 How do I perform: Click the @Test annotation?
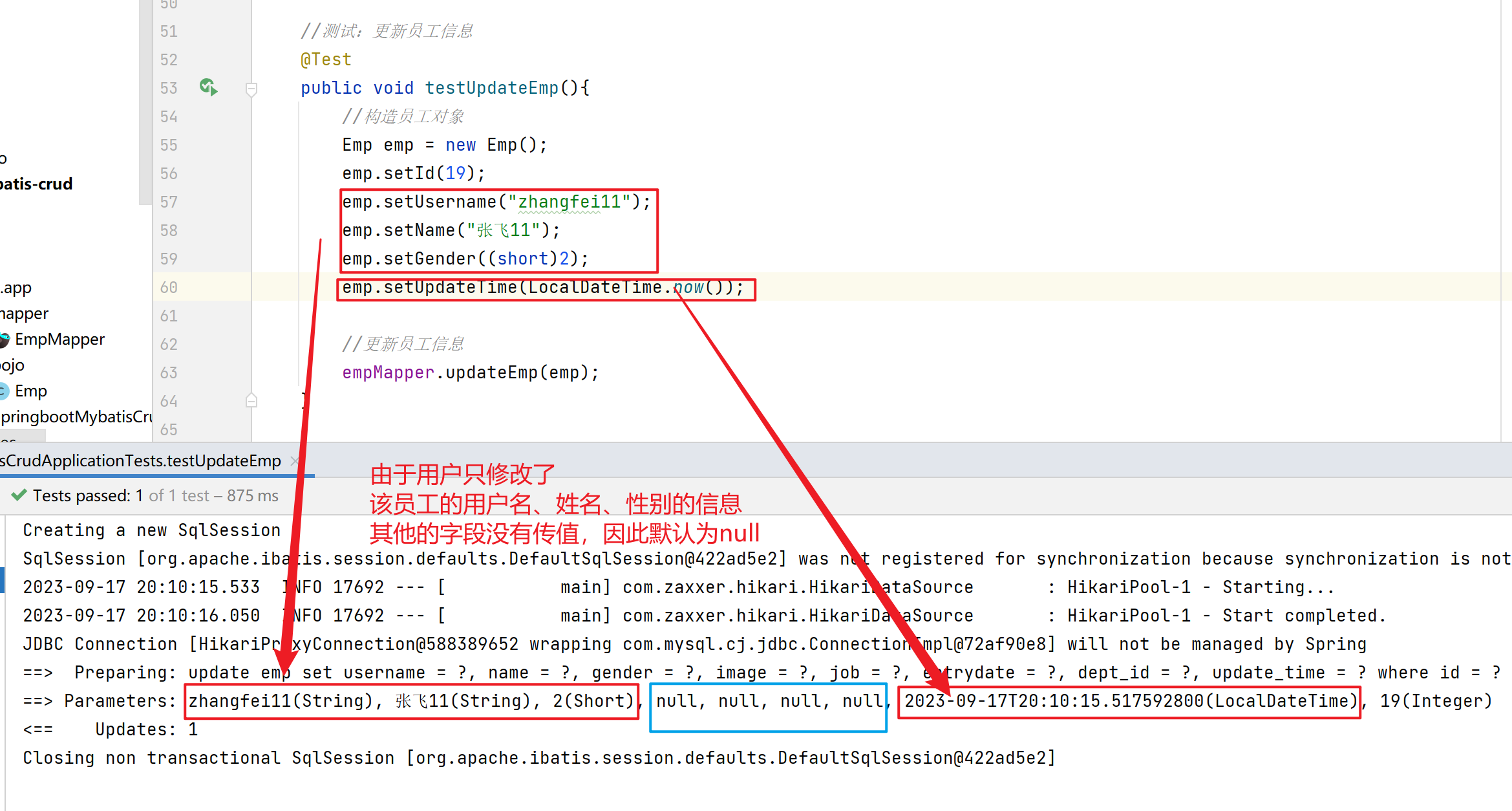coord(326,59)
